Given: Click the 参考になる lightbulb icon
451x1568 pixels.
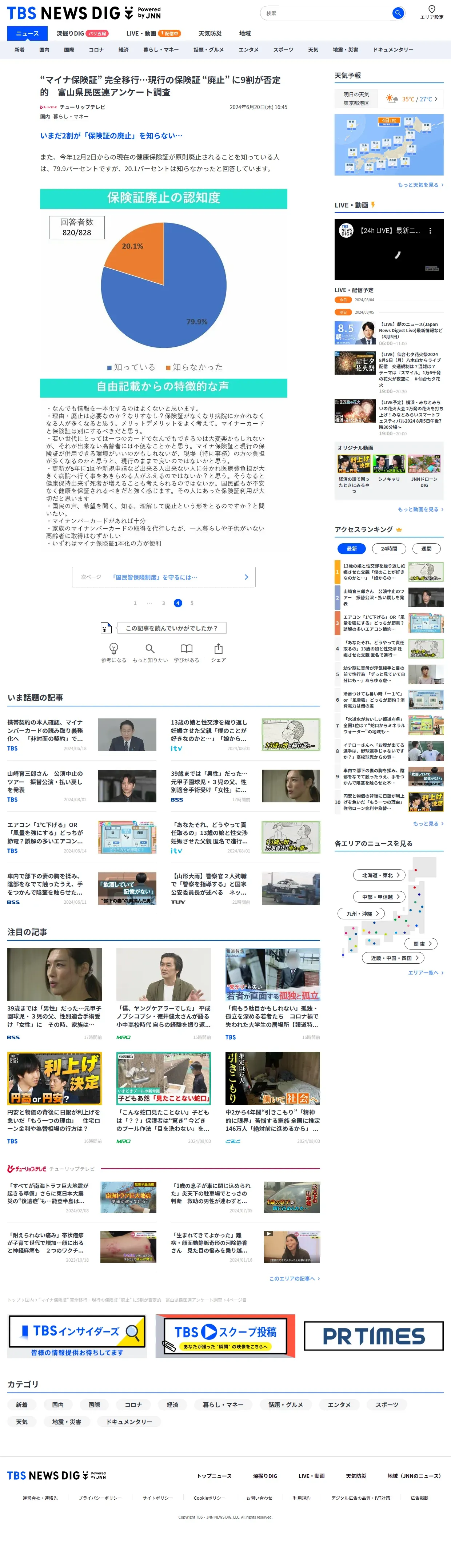Looking at the screenshot, I should [x=113, y=648].
